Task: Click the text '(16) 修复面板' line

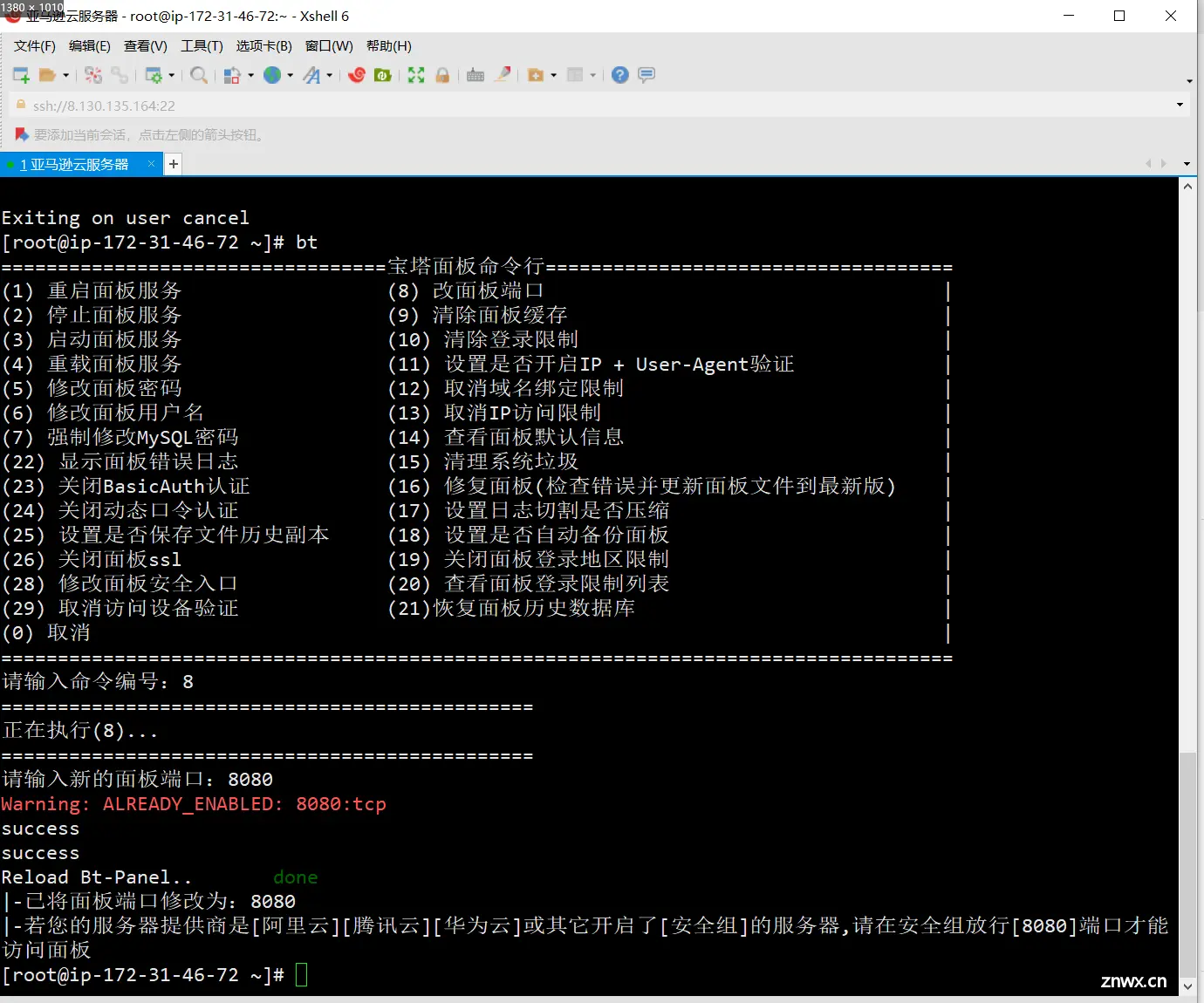Action: [642, 486]
